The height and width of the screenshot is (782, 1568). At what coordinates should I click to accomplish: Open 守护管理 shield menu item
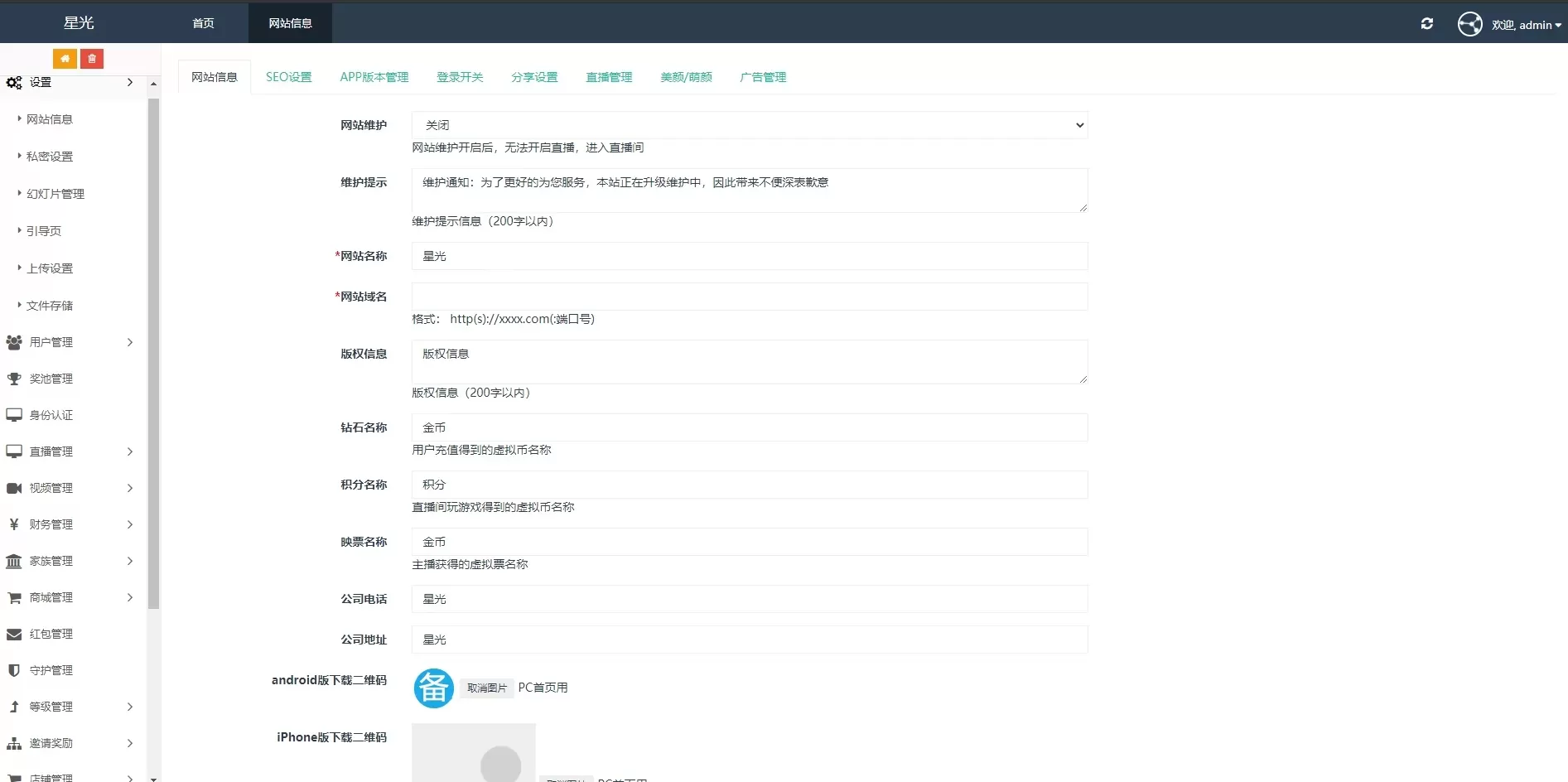coord(51,670)
